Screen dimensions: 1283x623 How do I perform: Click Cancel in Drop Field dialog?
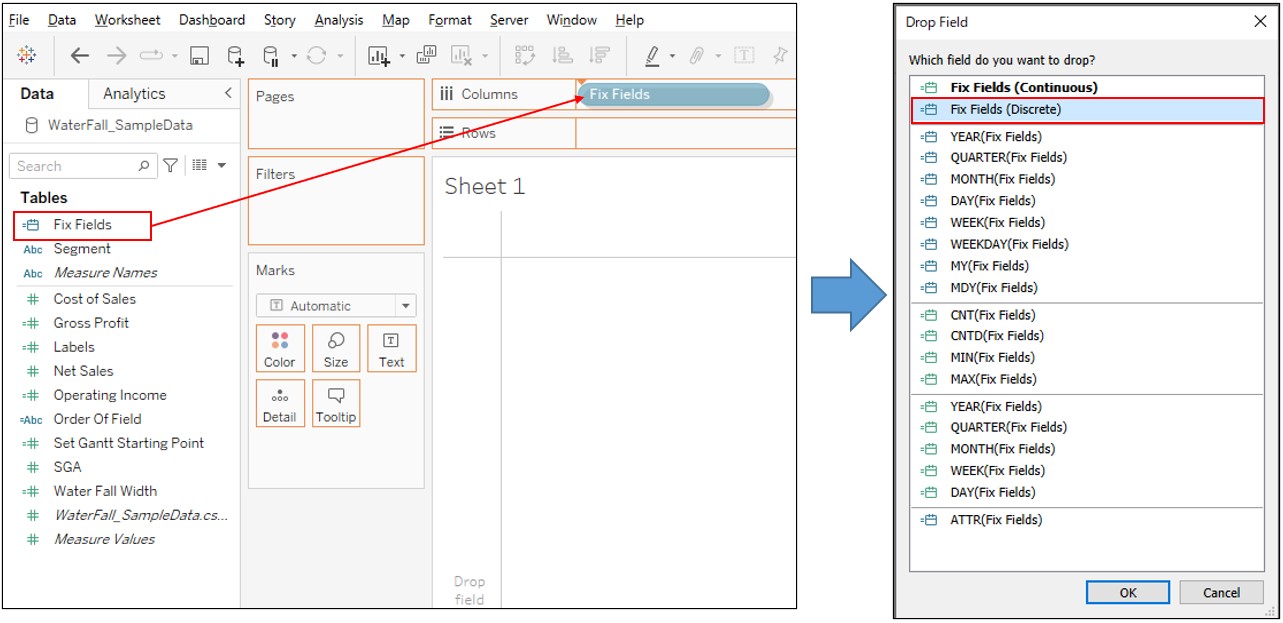pyautogui.click(x=1221, y=592)
